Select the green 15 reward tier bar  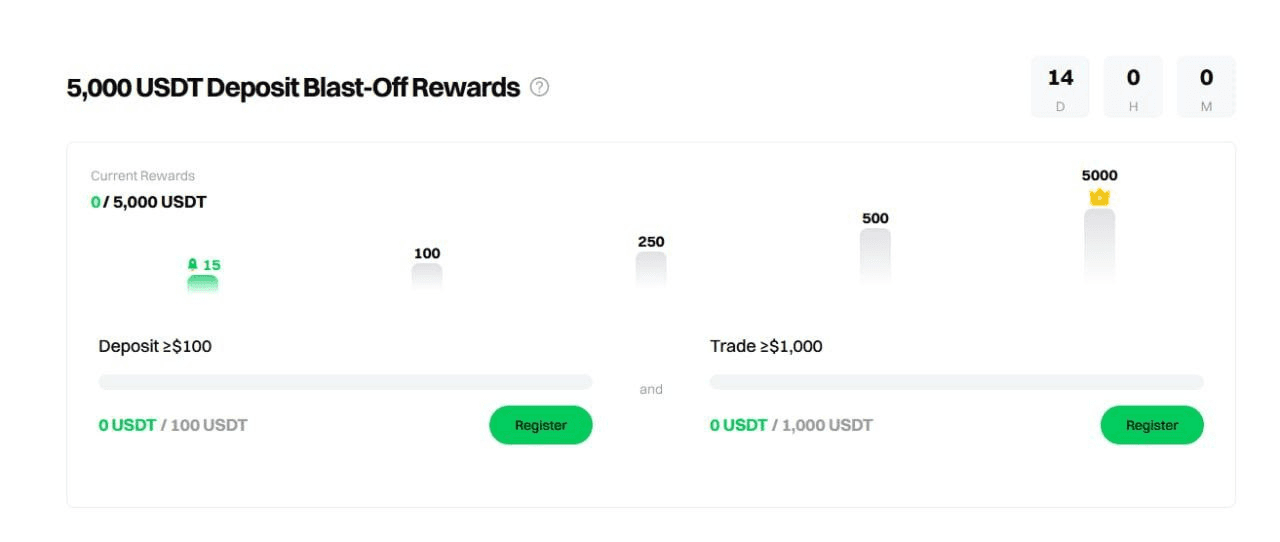[202, 283]
